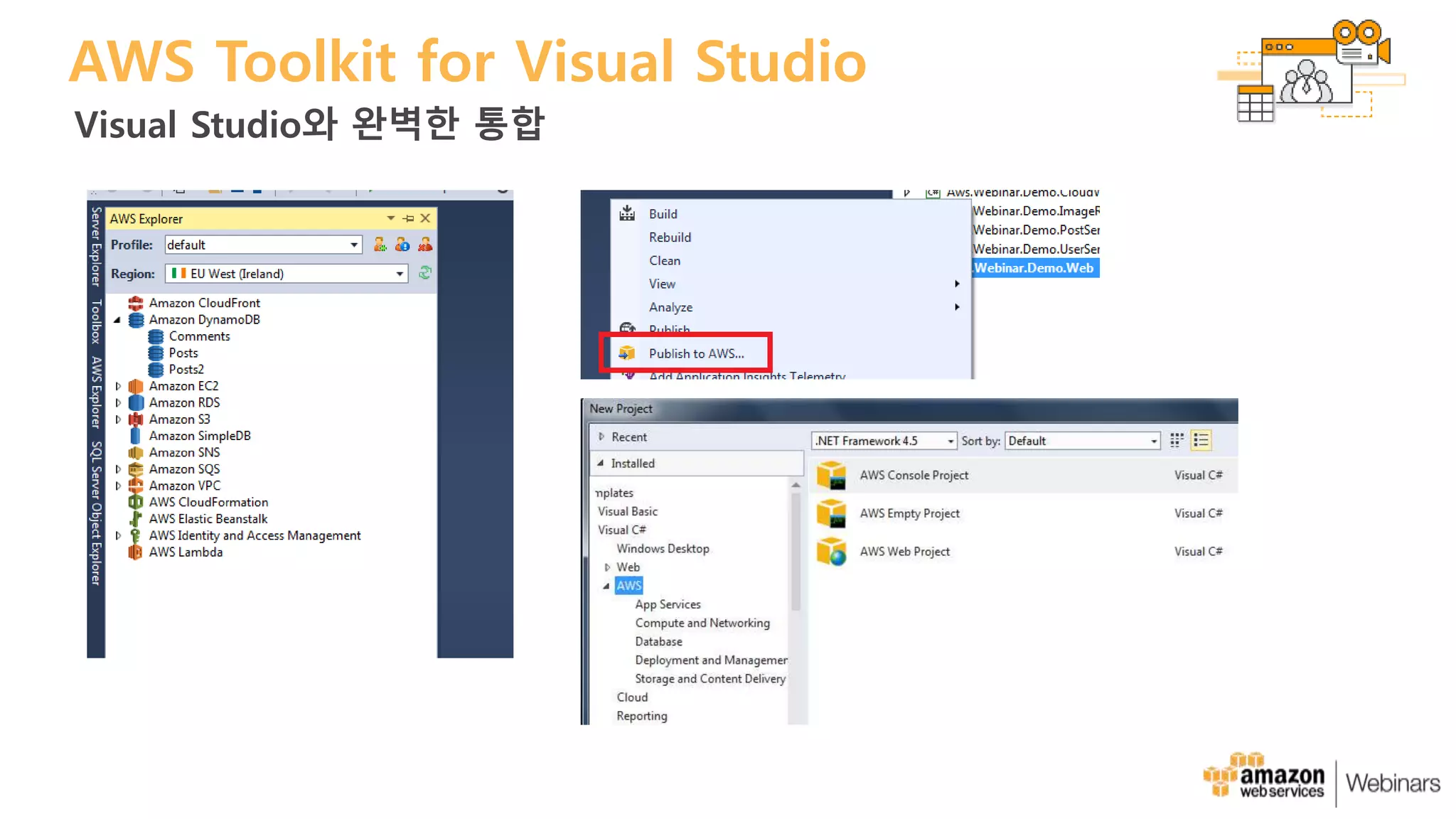Select the Comments table
Image resolution: width=1456 pixels, height=819 pixels.
(x=199, y=336)
